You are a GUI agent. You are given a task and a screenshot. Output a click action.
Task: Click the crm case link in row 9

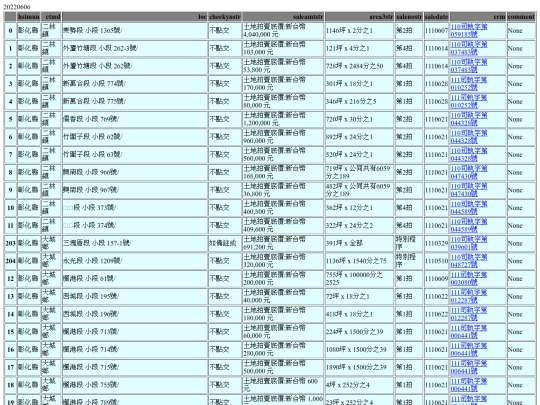469,190
